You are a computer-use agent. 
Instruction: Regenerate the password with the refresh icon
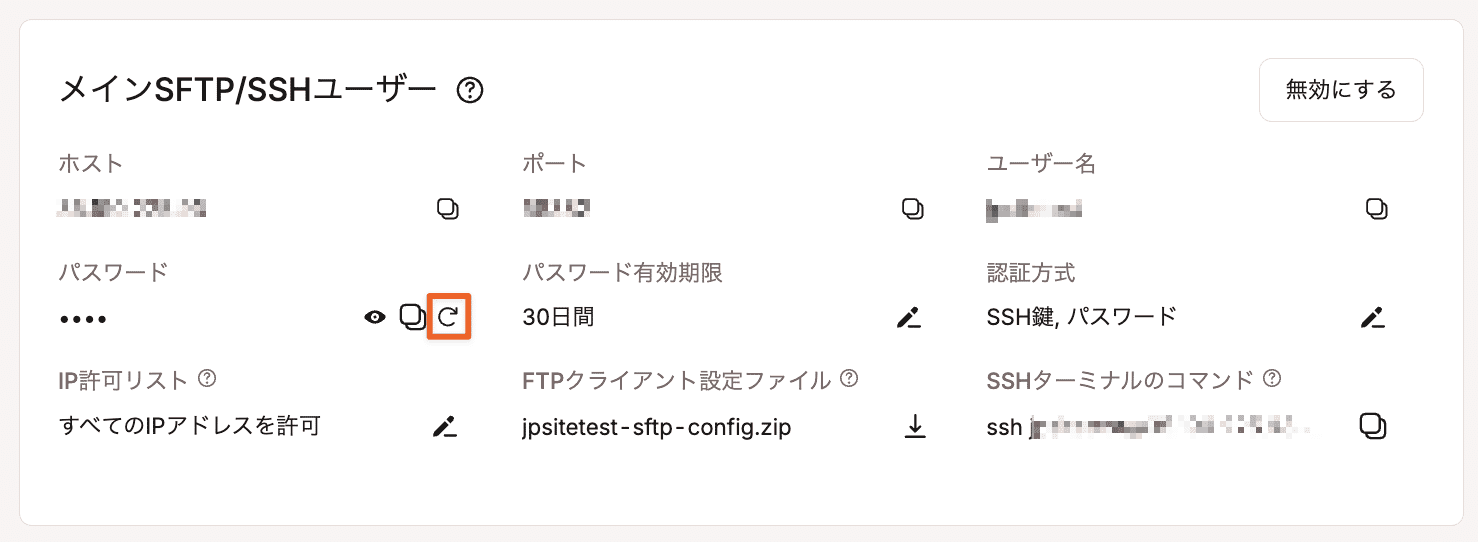tap(449, 318)
